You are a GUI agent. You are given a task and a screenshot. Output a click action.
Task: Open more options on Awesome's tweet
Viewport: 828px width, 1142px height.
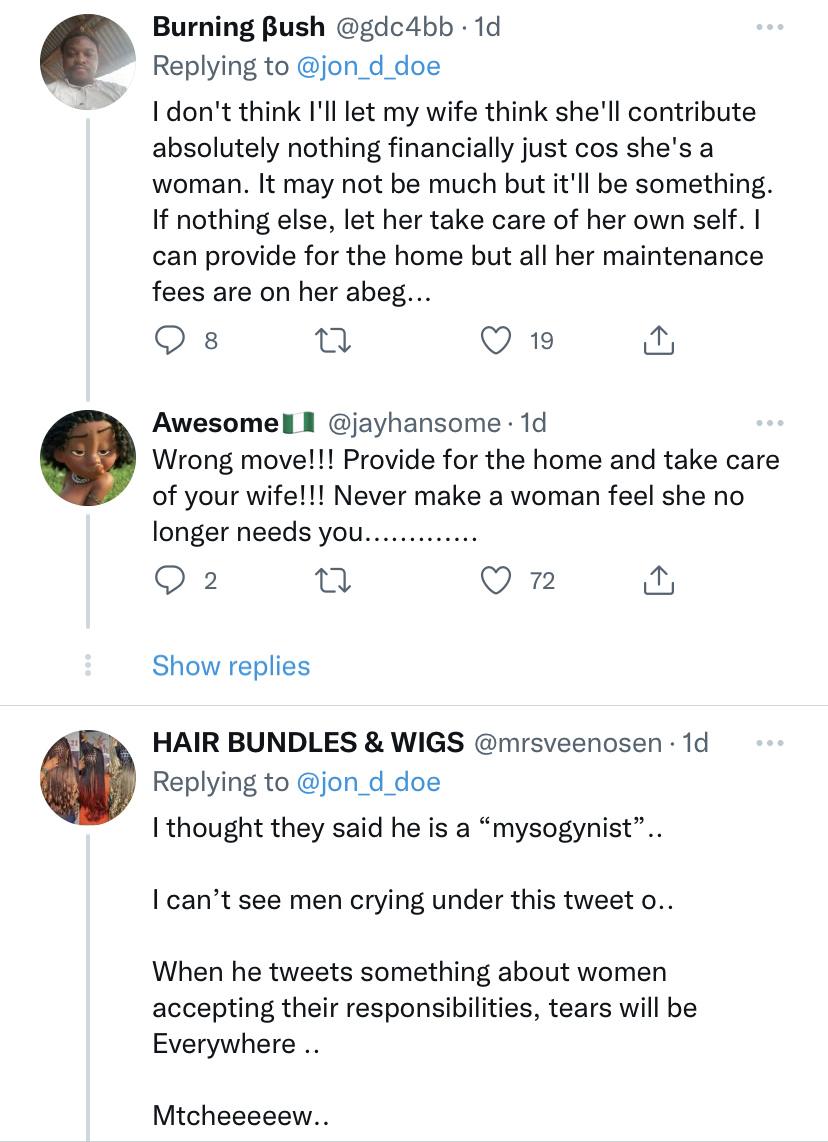pyautogui.click(x=769, y=424)
